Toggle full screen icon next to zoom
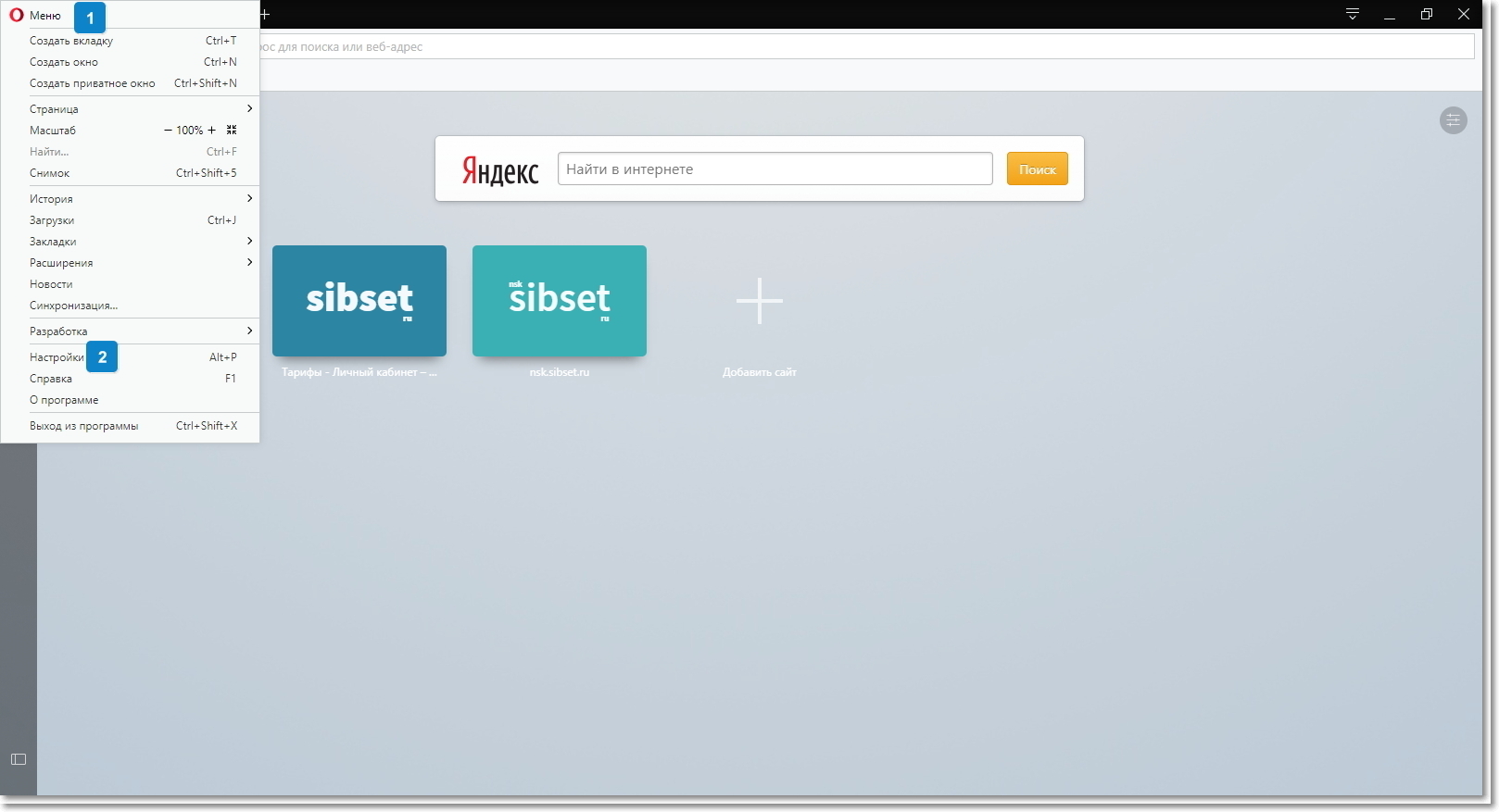 (232, 131)
